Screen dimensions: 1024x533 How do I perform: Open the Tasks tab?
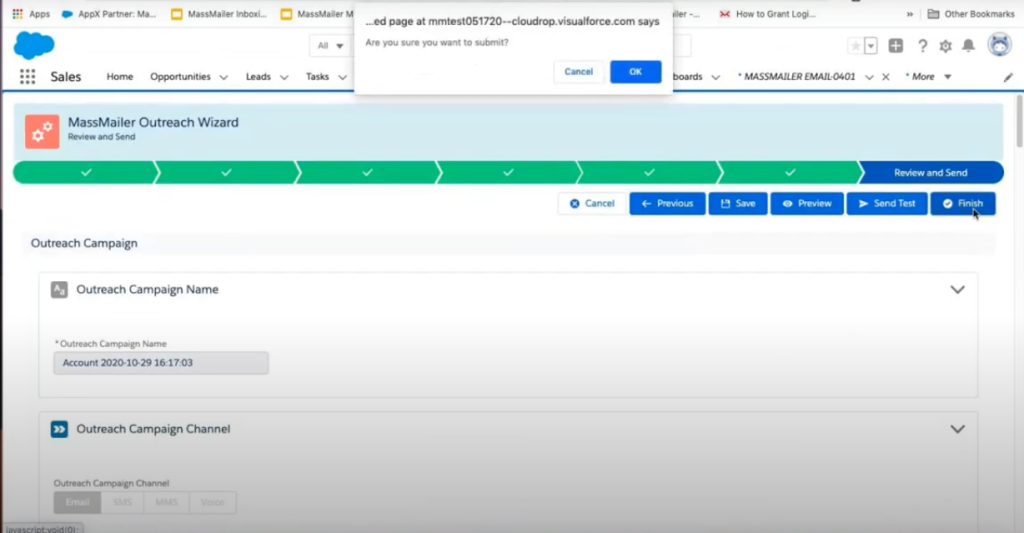coord(317,76)
